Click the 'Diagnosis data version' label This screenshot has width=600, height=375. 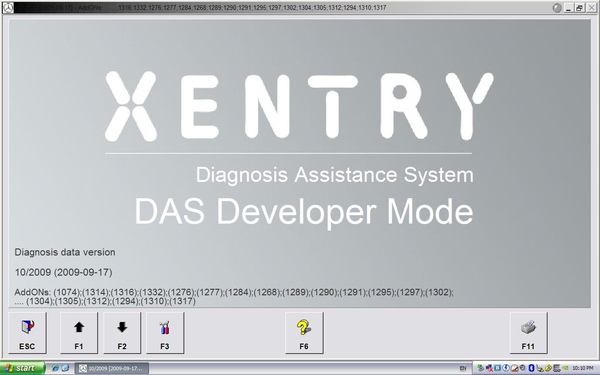[65, 252]
